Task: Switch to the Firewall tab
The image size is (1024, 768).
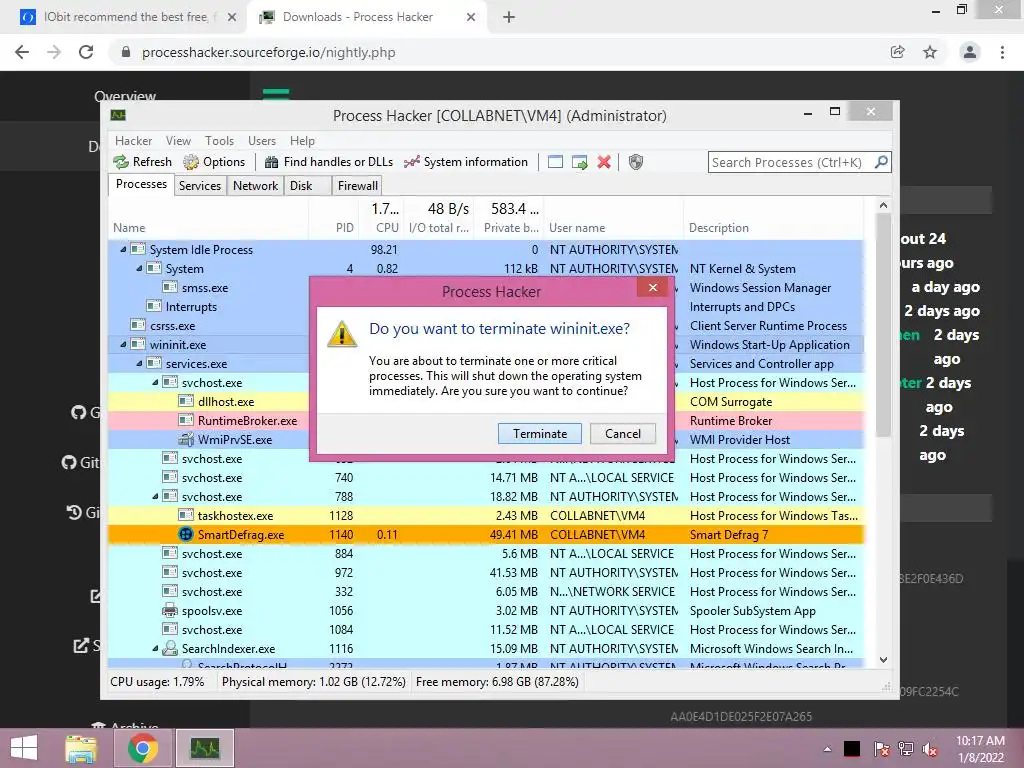Action: [357, 186]
